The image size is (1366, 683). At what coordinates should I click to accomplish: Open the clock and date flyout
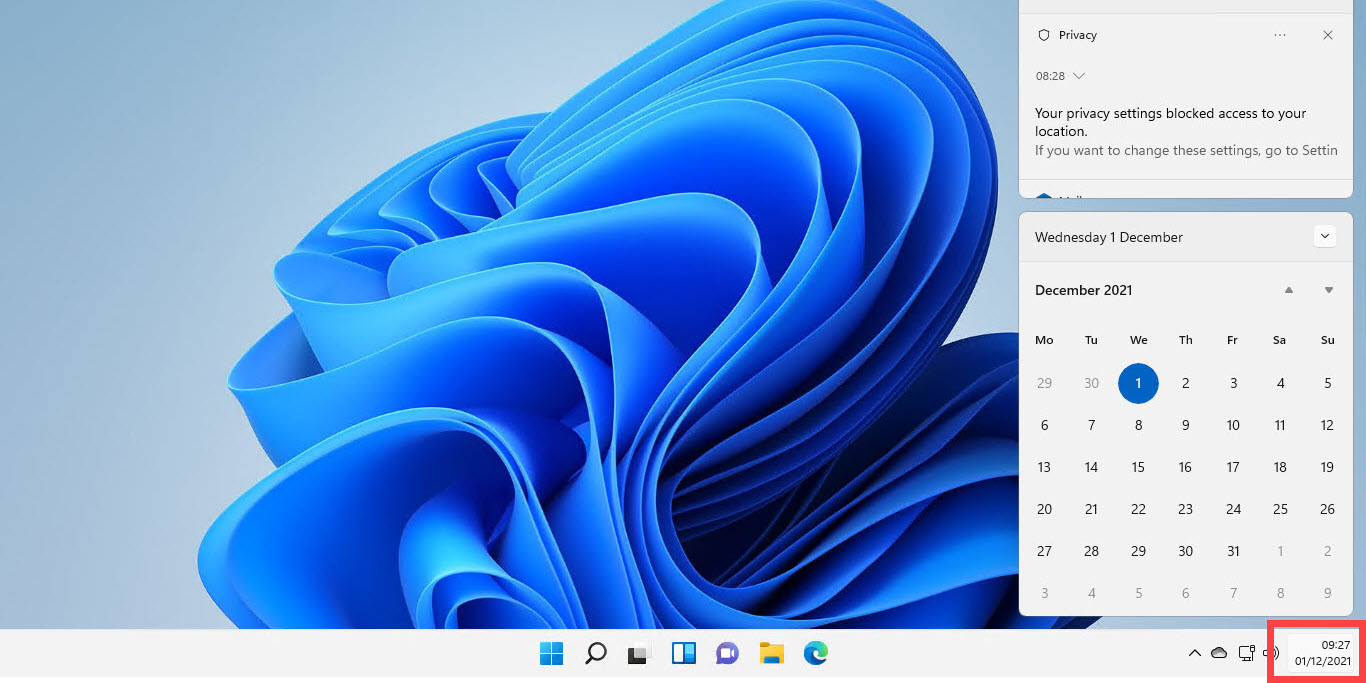(x=1322, y=653)
